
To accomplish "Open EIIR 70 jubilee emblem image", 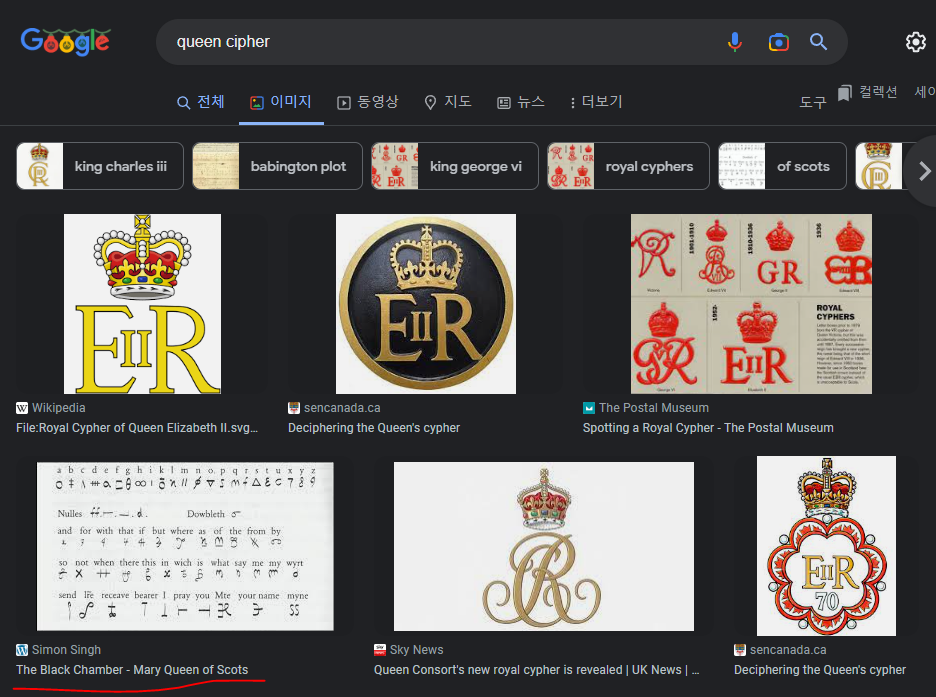I will pyautogui.click(x=826, y=546).
